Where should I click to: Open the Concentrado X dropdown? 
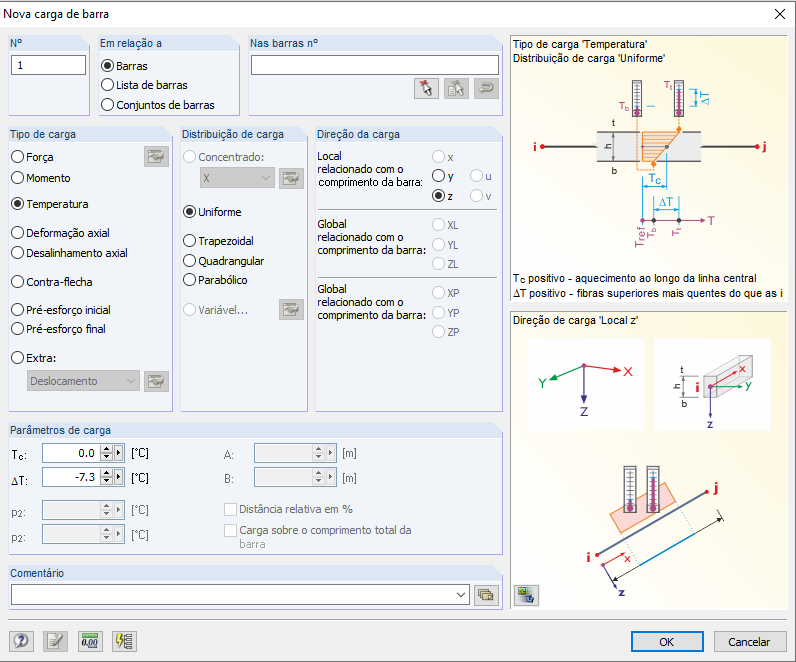click(237, 178)
